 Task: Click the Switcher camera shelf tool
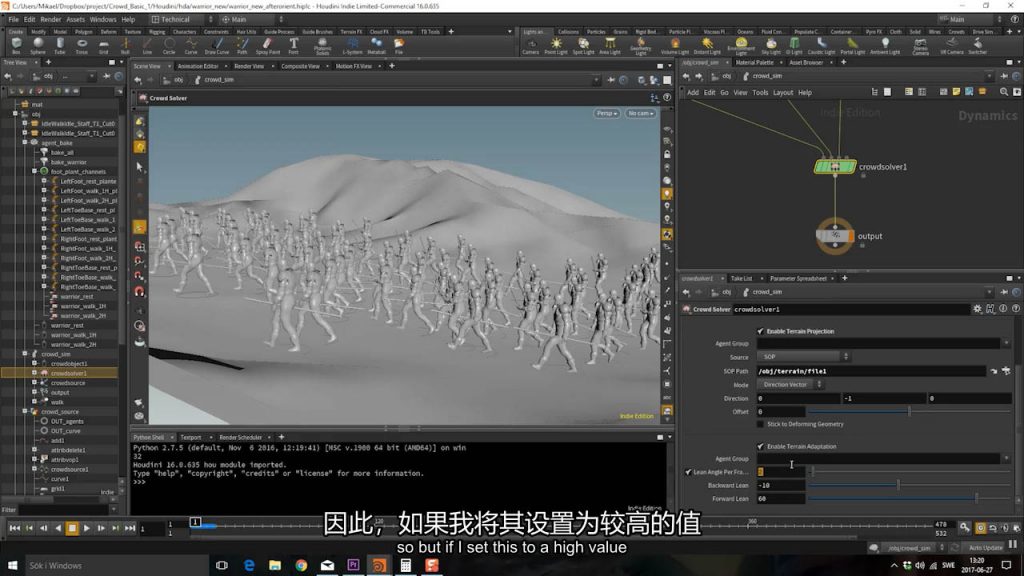click(977, 46)
